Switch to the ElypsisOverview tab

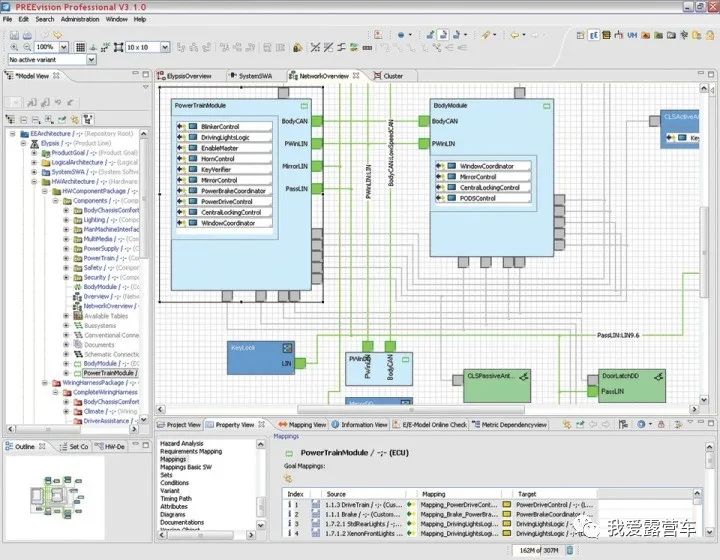click(x=184, y=76)
